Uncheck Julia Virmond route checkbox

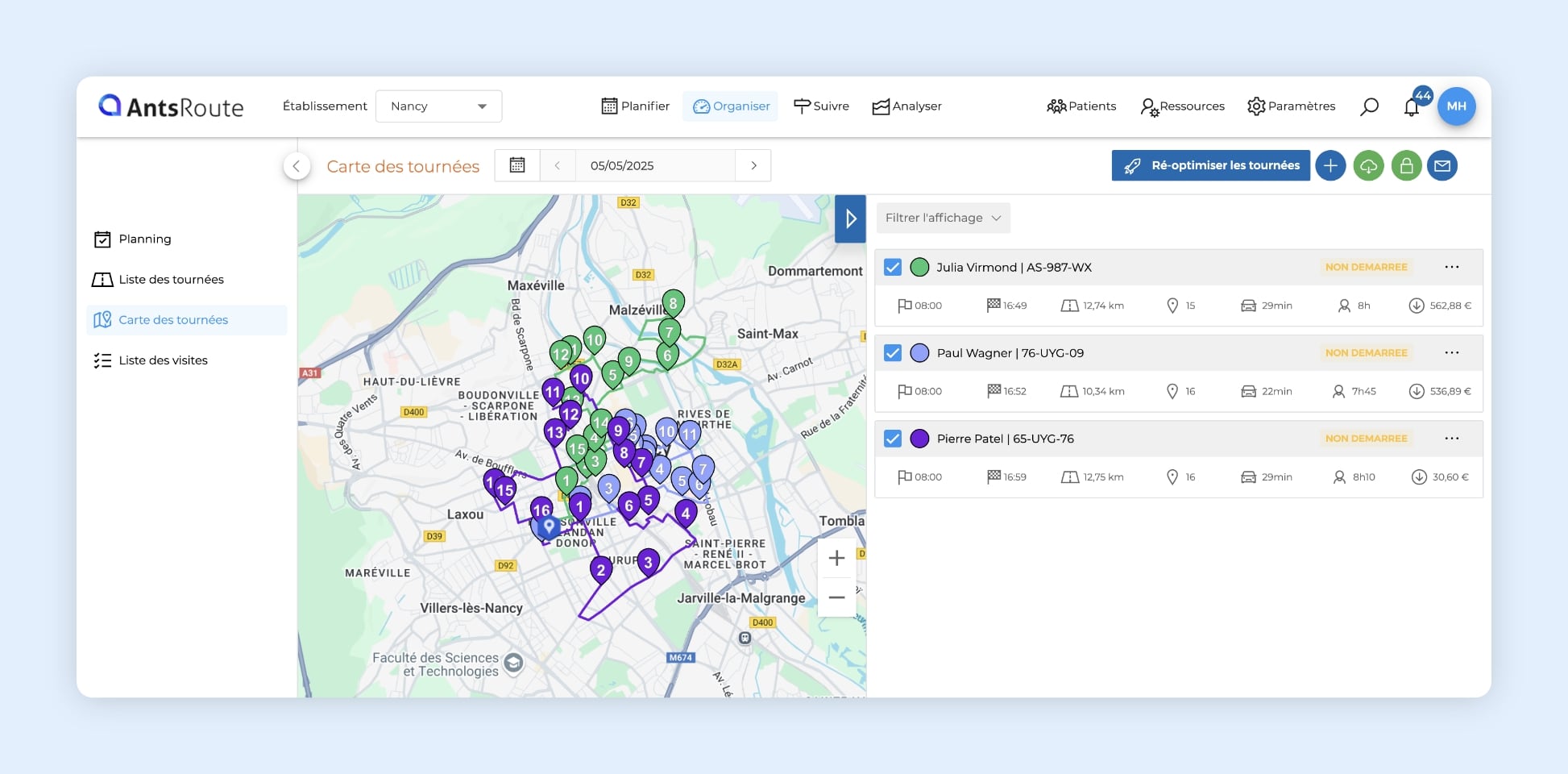pos(893,267)
